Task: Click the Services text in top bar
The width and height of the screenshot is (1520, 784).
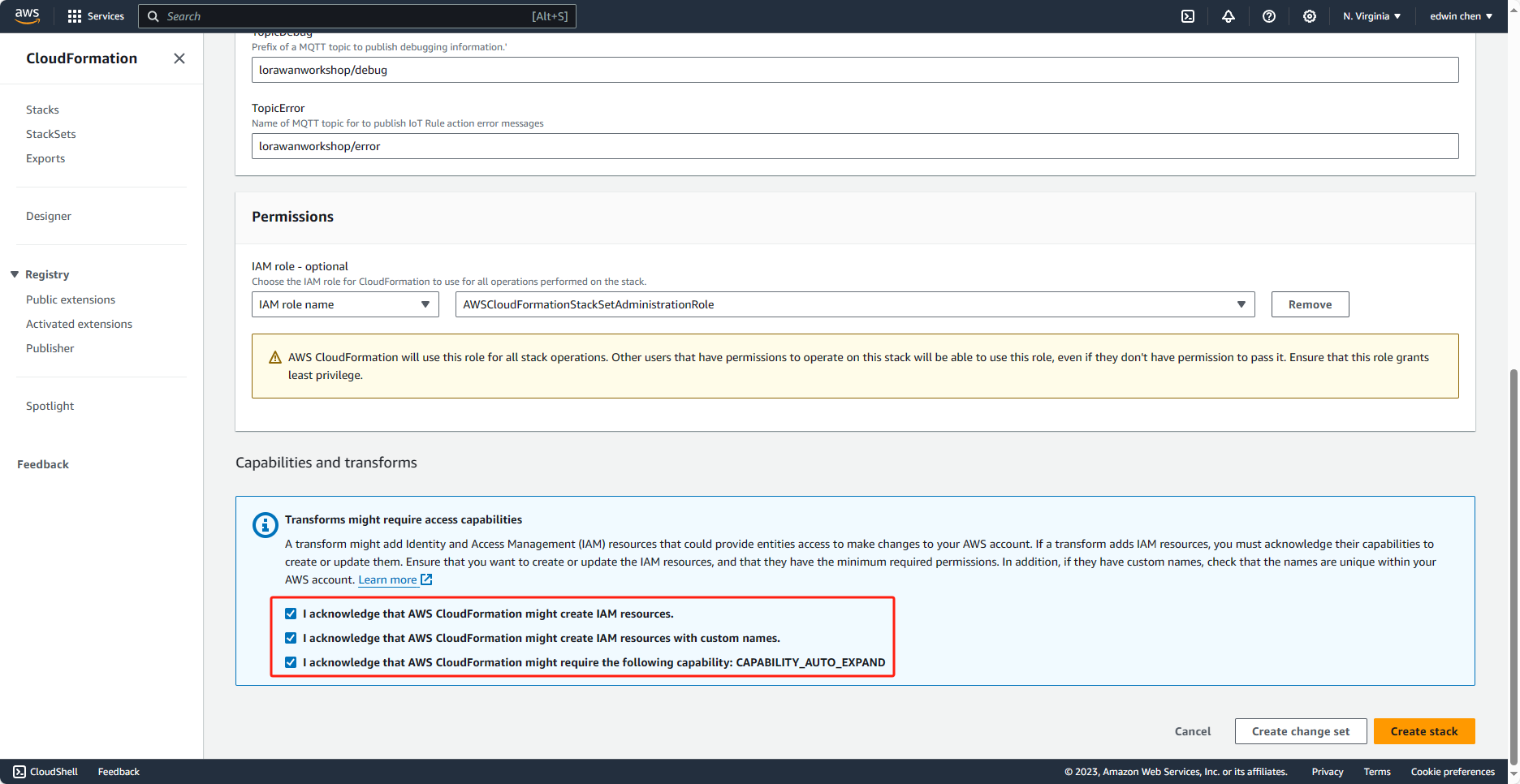Action: coord(106,16)
